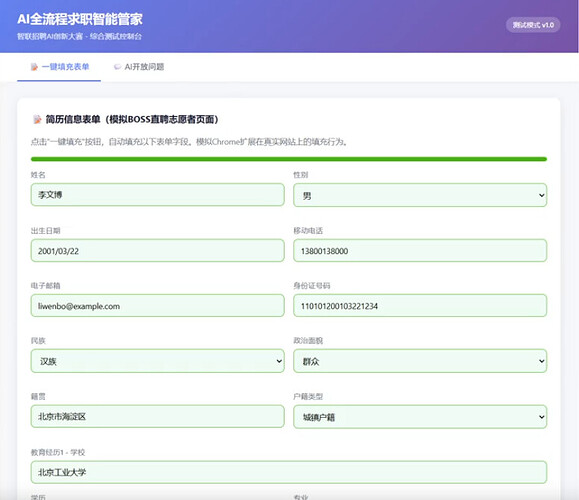Click the chat bubble icon beside AI开放问题
This screenshot has width=579, height=500.
pos(117,67)
